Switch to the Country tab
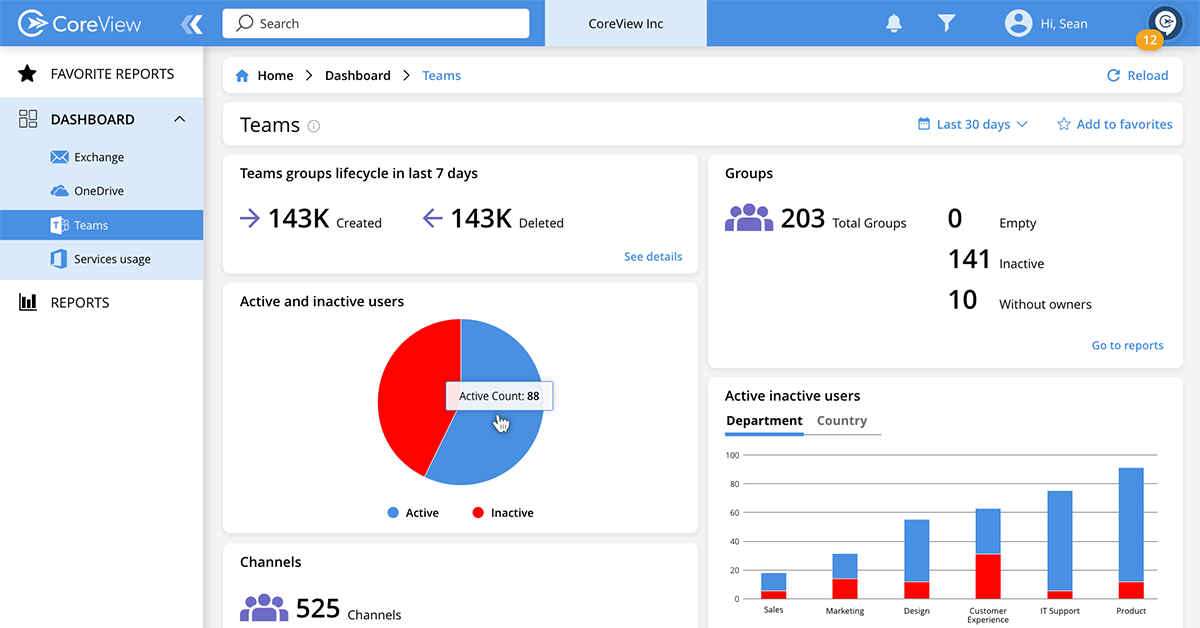Viewport: 1200px width, 628px height. [842, 421]
